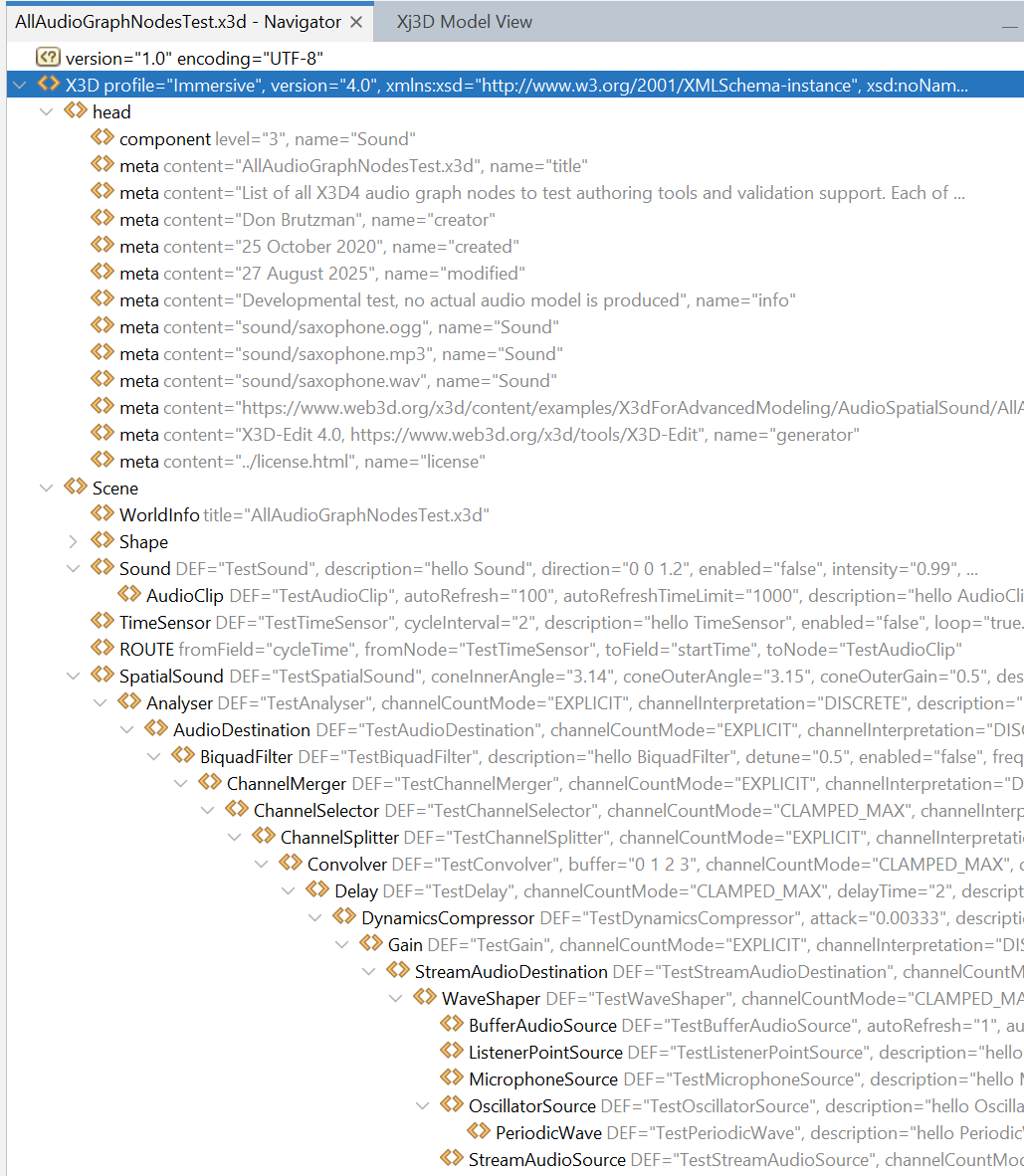Image resolution: width=1024 pixels, height=1176 pixels.
Task: Switch to the Xj3D Model View tab
Action: coord(464,22)
